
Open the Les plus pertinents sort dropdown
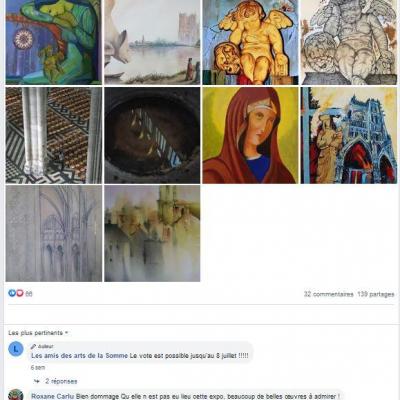tap(38, 333)
